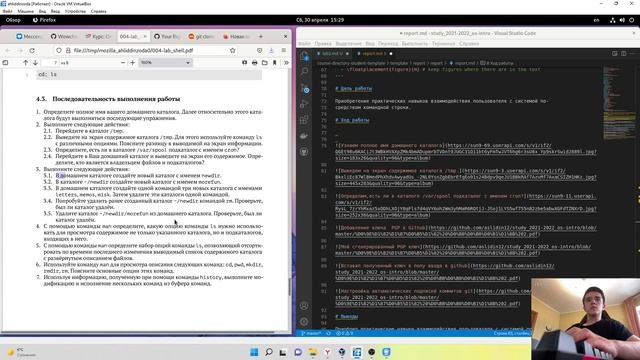The width and height of the screenshot is (640, 360).
Task: Open a new Firefox tab
Action: click(x=261, y=36)
